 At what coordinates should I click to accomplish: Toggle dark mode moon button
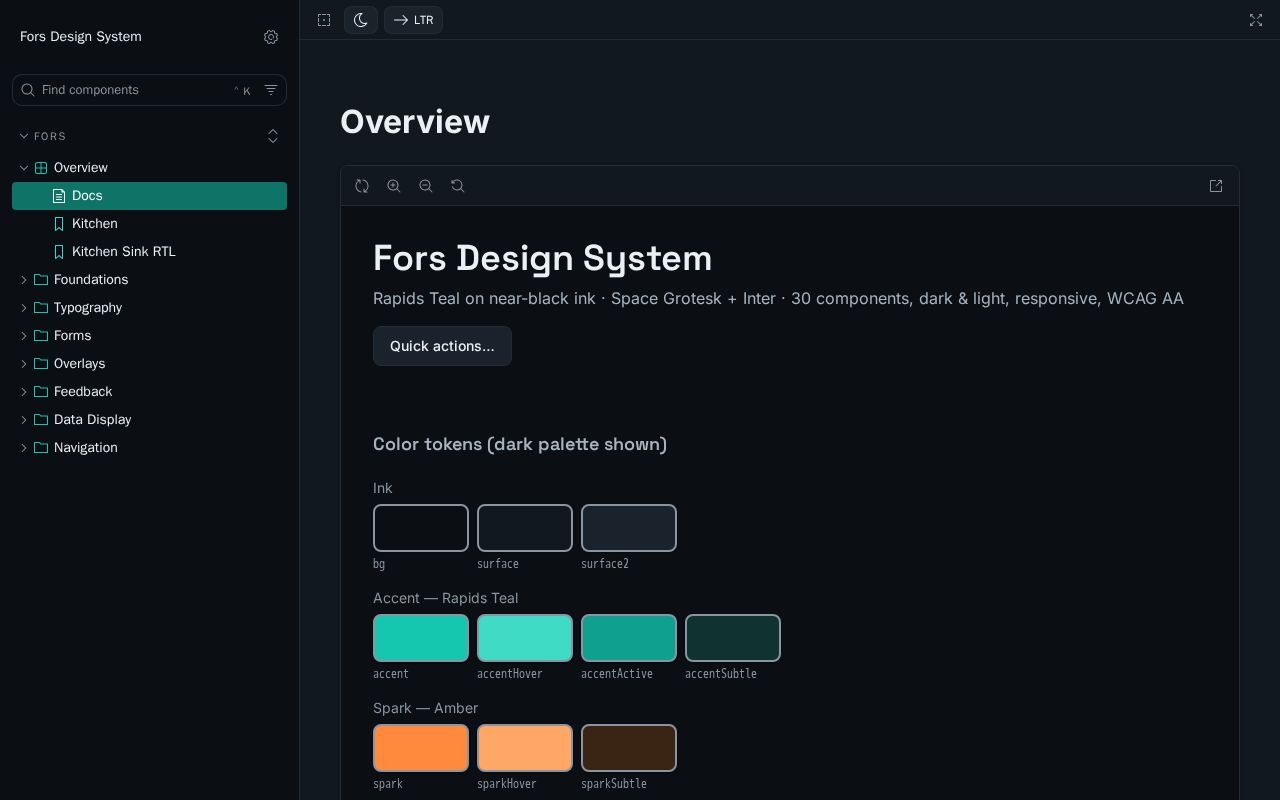click(x=361, y=20)
